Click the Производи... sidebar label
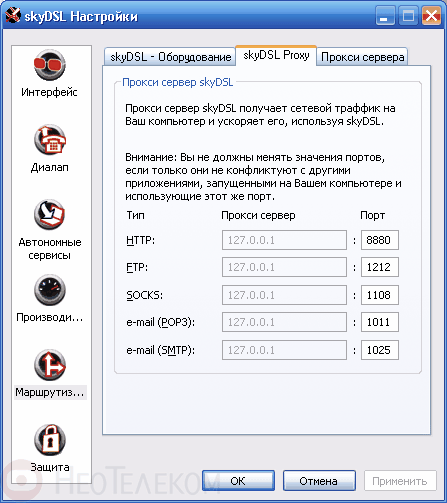The image size is (447, 503). tap(50, 317)
